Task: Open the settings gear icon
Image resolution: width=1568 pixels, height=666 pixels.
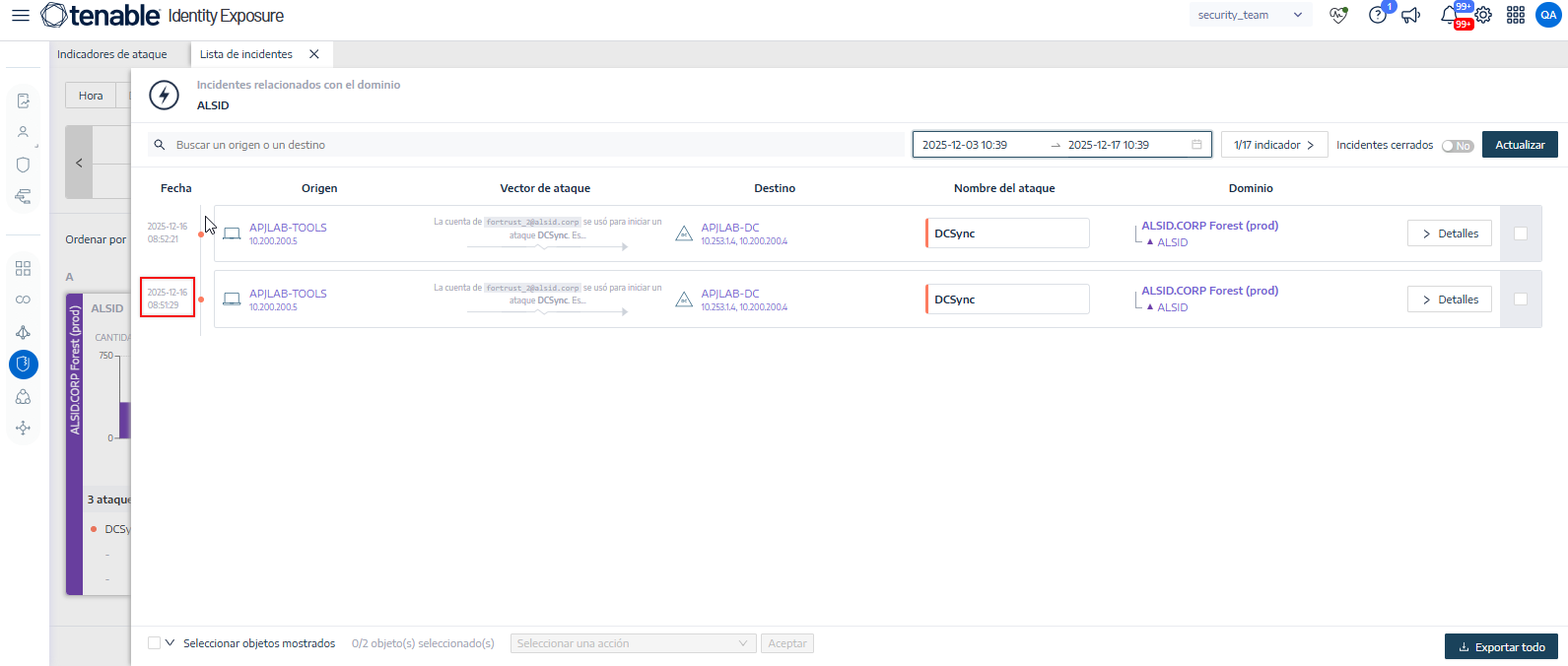Action: [1483, 16]
